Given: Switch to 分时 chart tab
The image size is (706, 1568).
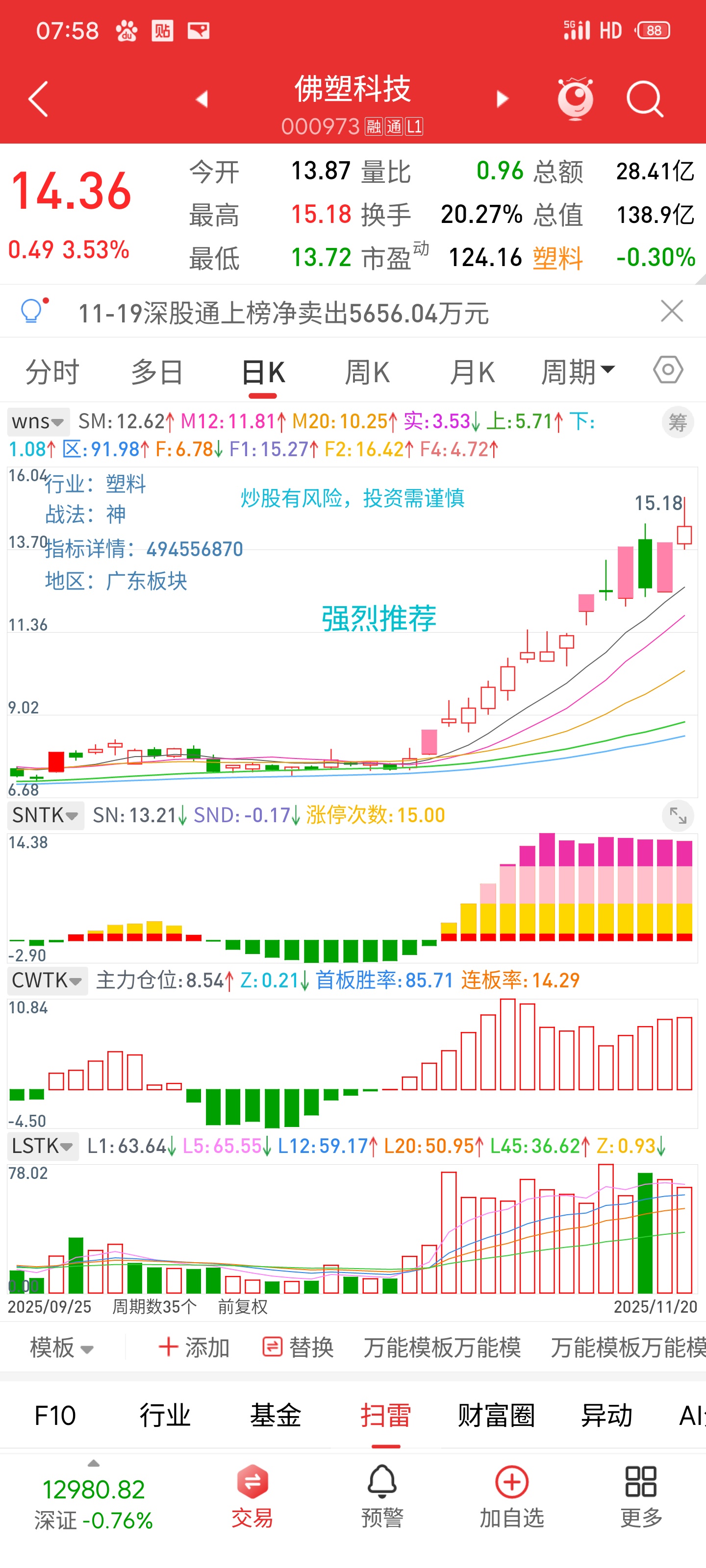Looking at the screenshot, I should click(x=52, y=372).
